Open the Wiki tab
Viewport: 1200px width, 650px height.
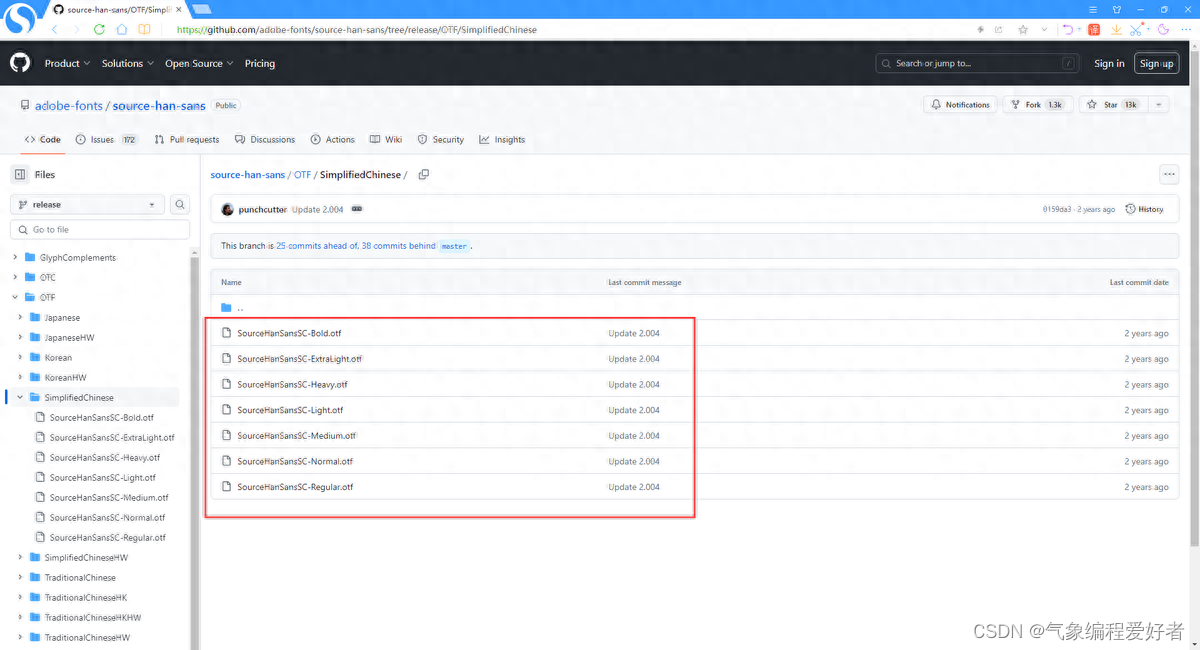pos(386,140)
